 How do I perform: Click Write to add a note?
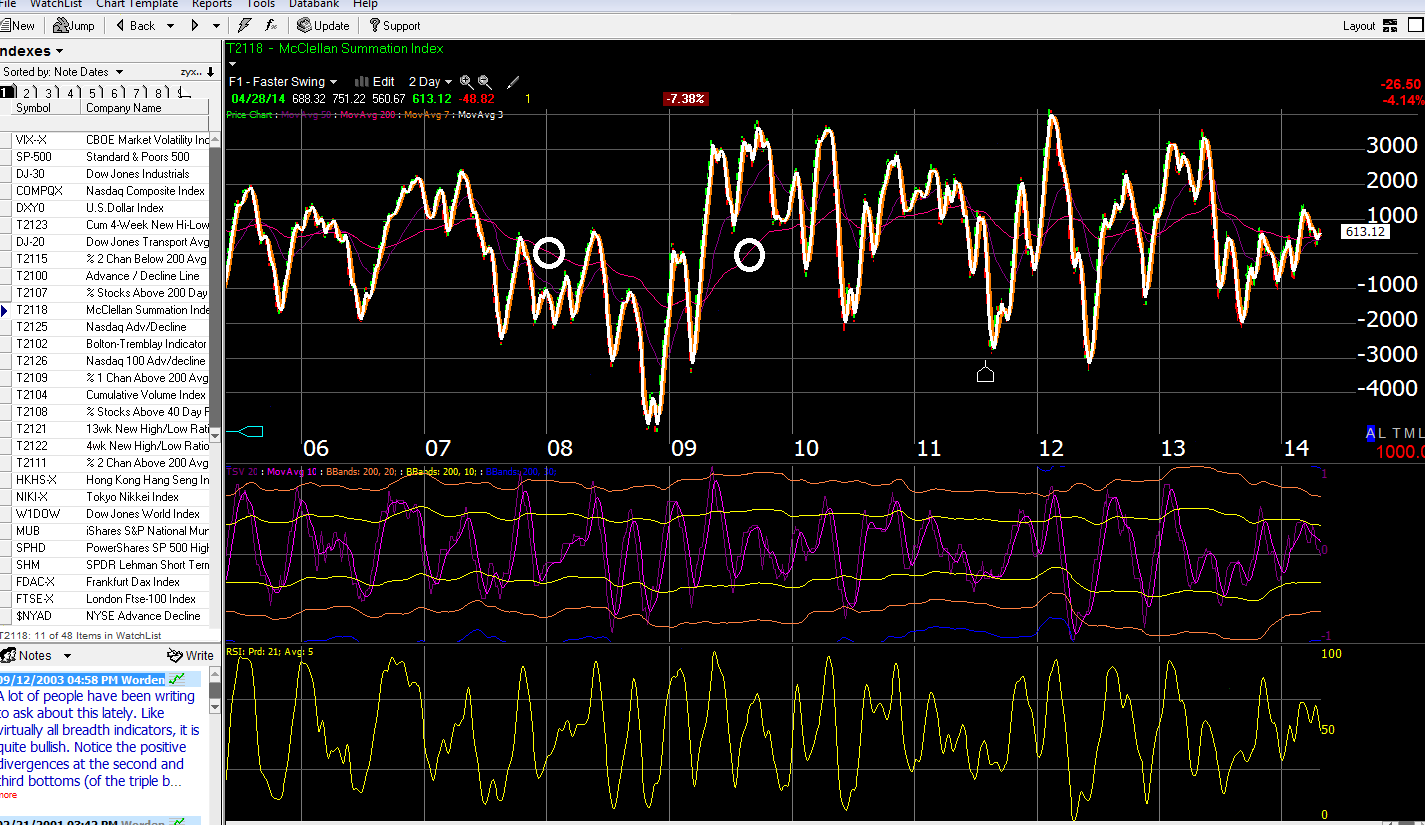191,656
